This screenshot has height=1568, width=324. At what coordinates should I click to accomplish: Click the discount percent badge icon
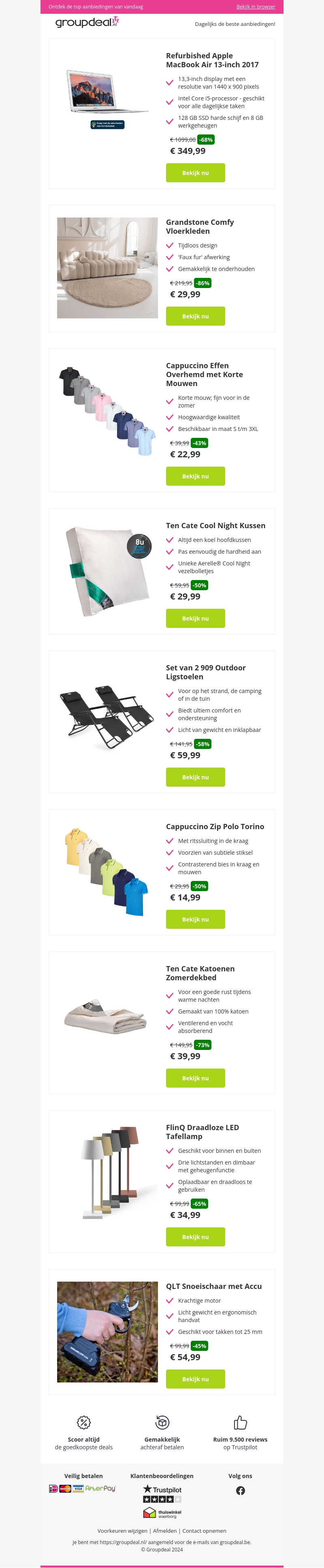pyautogui.click(x=83, y=1423)
